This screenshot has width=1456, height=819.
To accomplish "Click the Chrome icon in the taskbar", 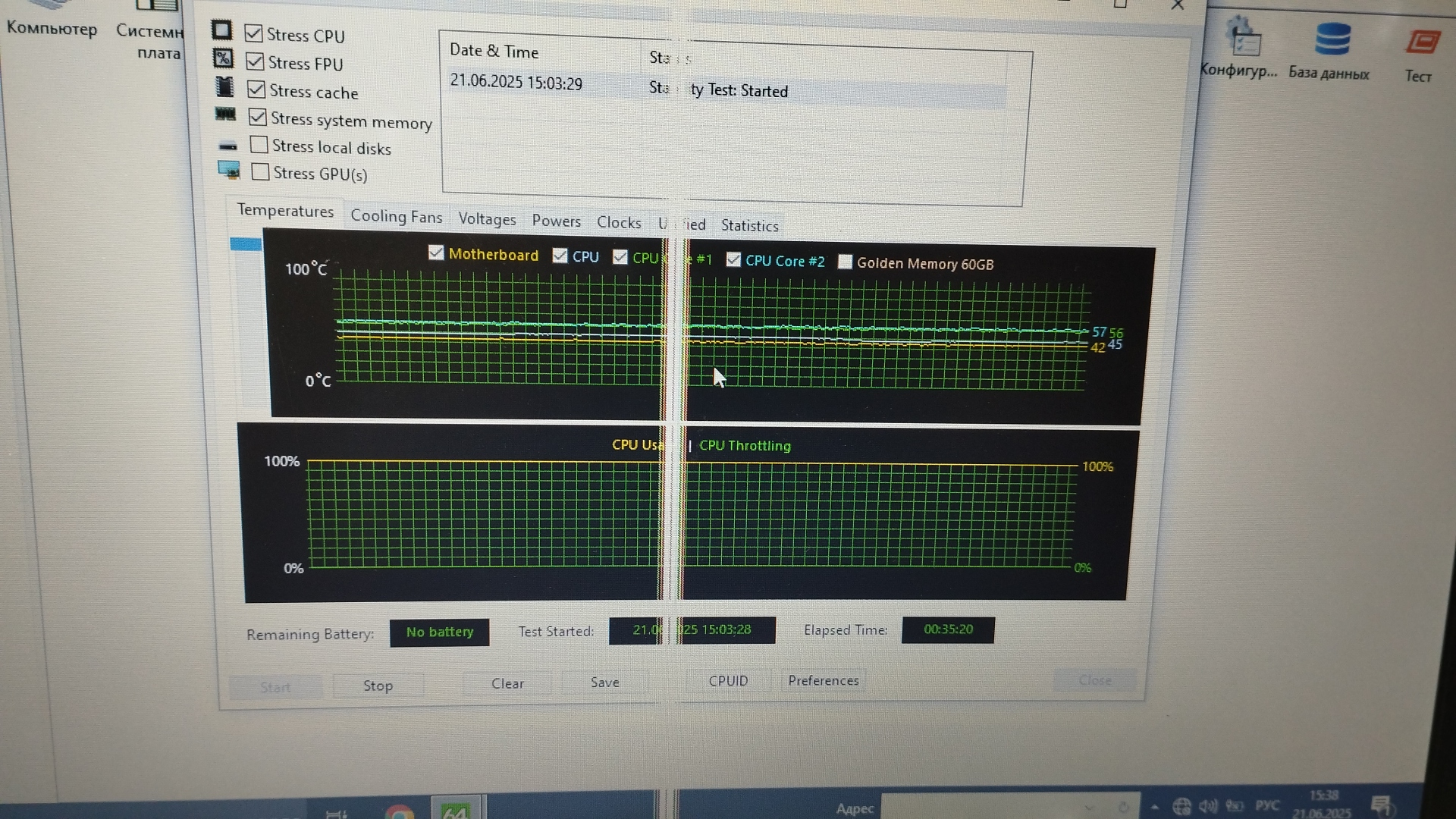I will (x=400, y=813).
